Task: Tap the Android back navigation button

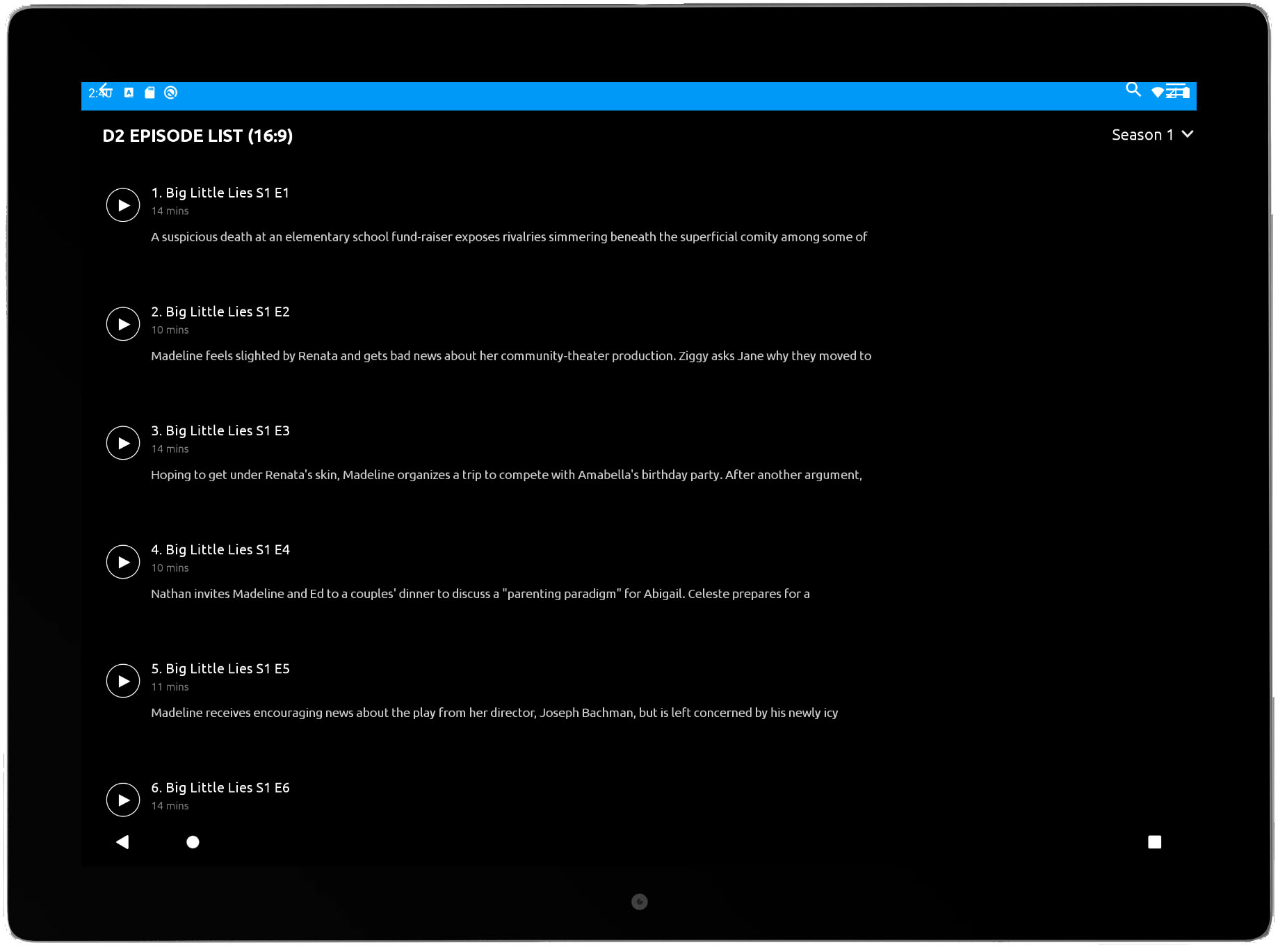Action: click(122, 842)
